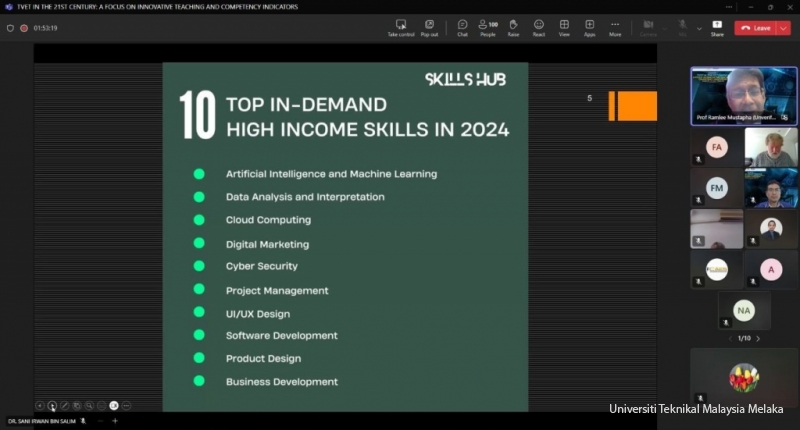
Task: Open the Apps panel
Action: pyautogui.click(x=590, y=27)
